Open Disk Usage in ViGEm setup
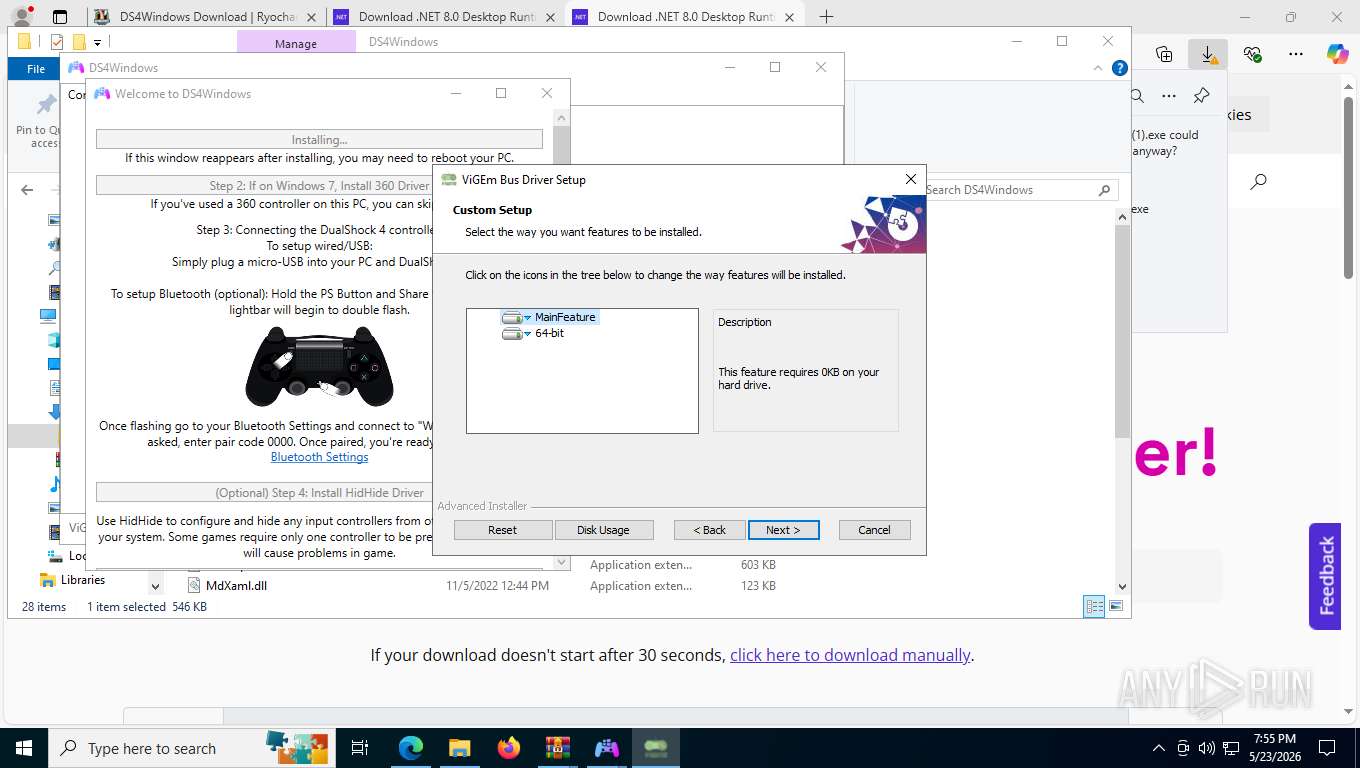This screenshot has height=768, width=1360. [603, 530]
